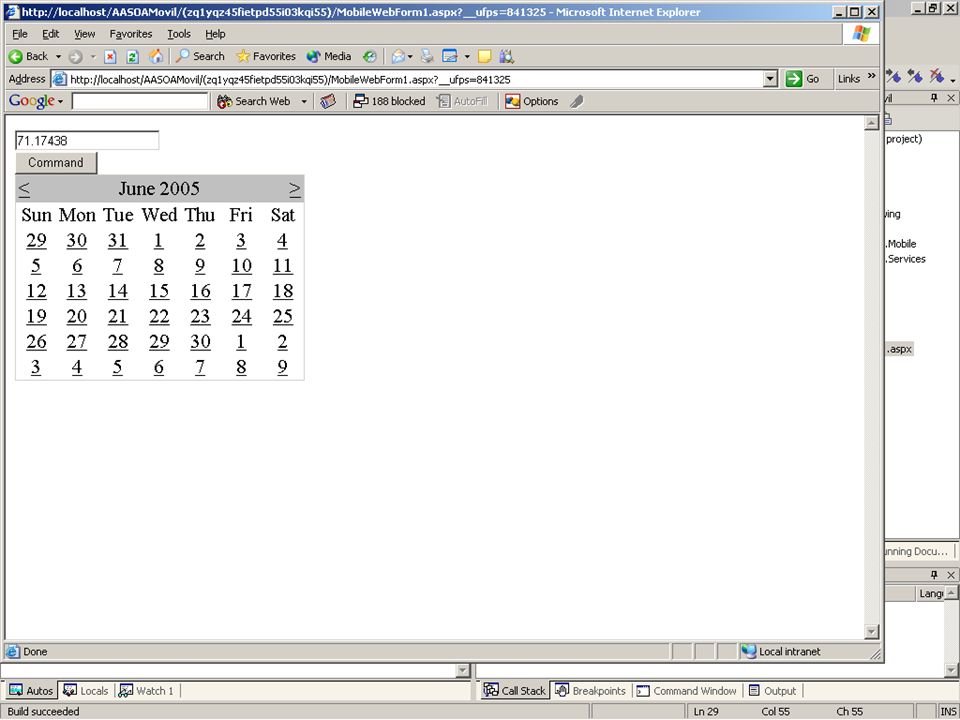This screenshot has height=720, width=960.
Task: Switch to Breakpoints tab
Action: (x=590, y=691)
